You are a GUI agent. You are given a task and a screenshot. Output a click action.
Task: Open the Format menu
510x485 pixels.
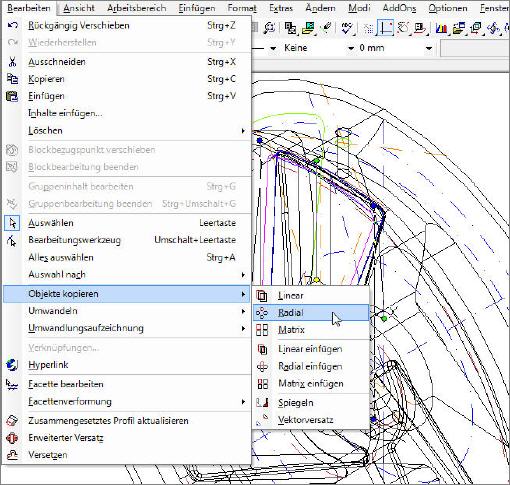[x=242, y=8]
